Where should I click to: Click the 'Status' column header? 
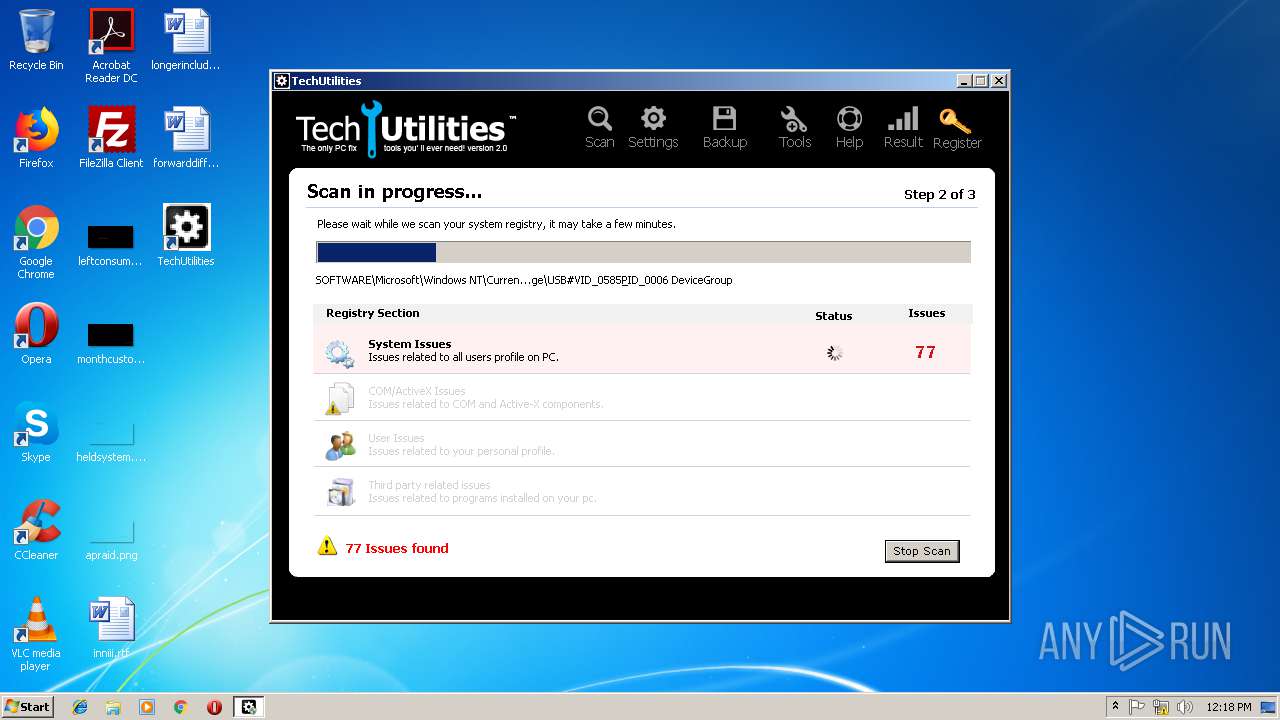[x=833, y=316]
